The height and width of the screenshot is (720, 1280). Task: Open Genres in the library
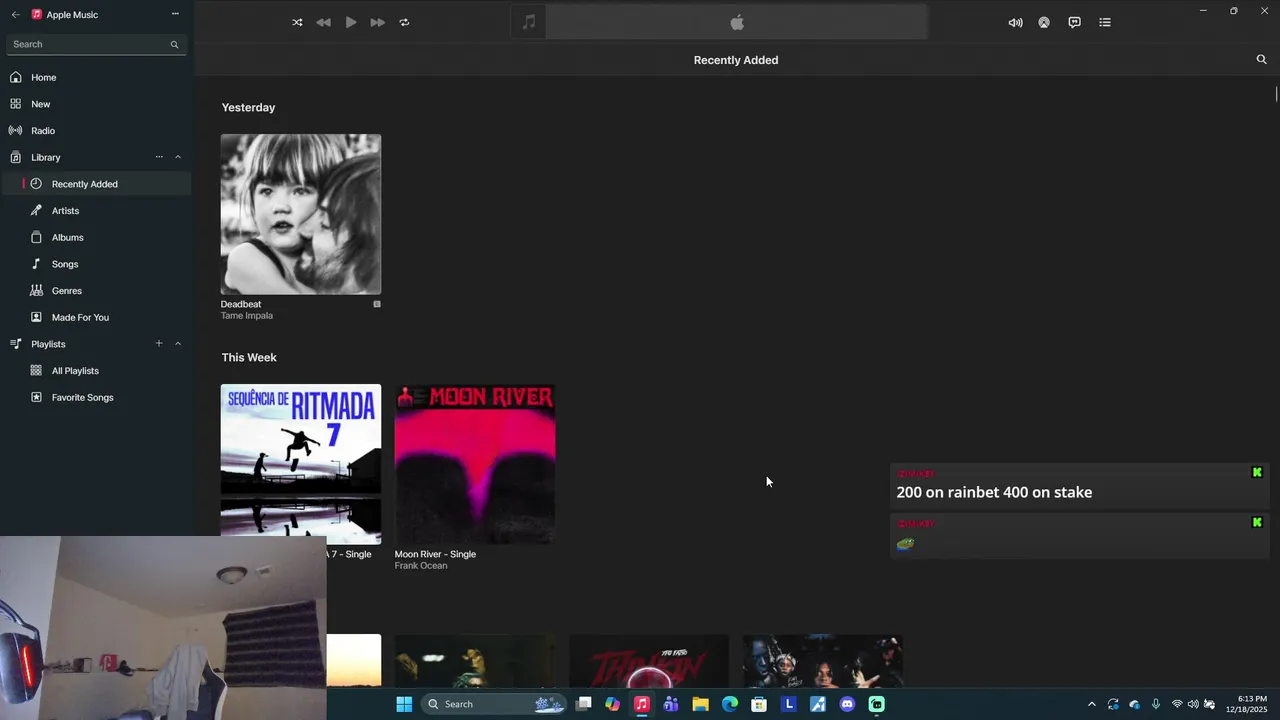(96, 291)
